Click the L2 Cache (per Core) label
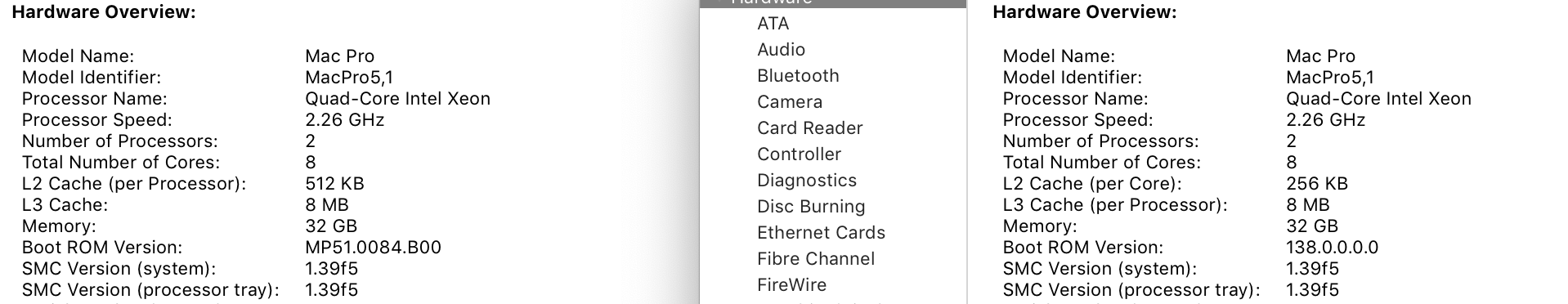 [1092, 184]
